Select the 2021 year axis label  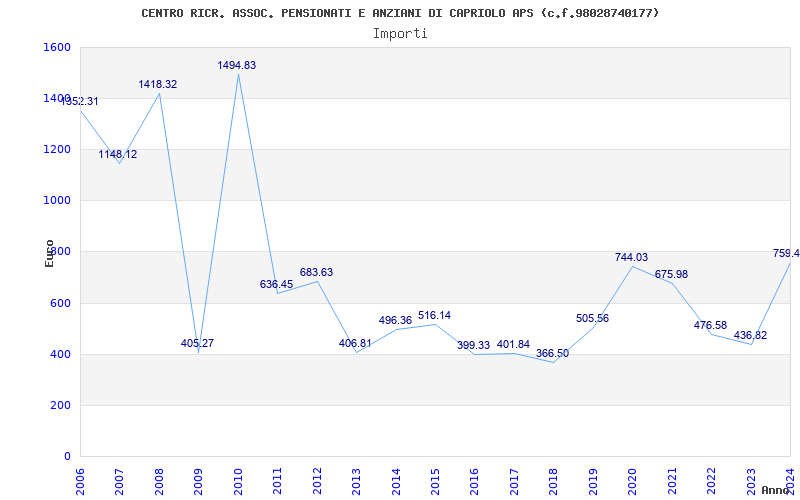click(x=672, y=480)
